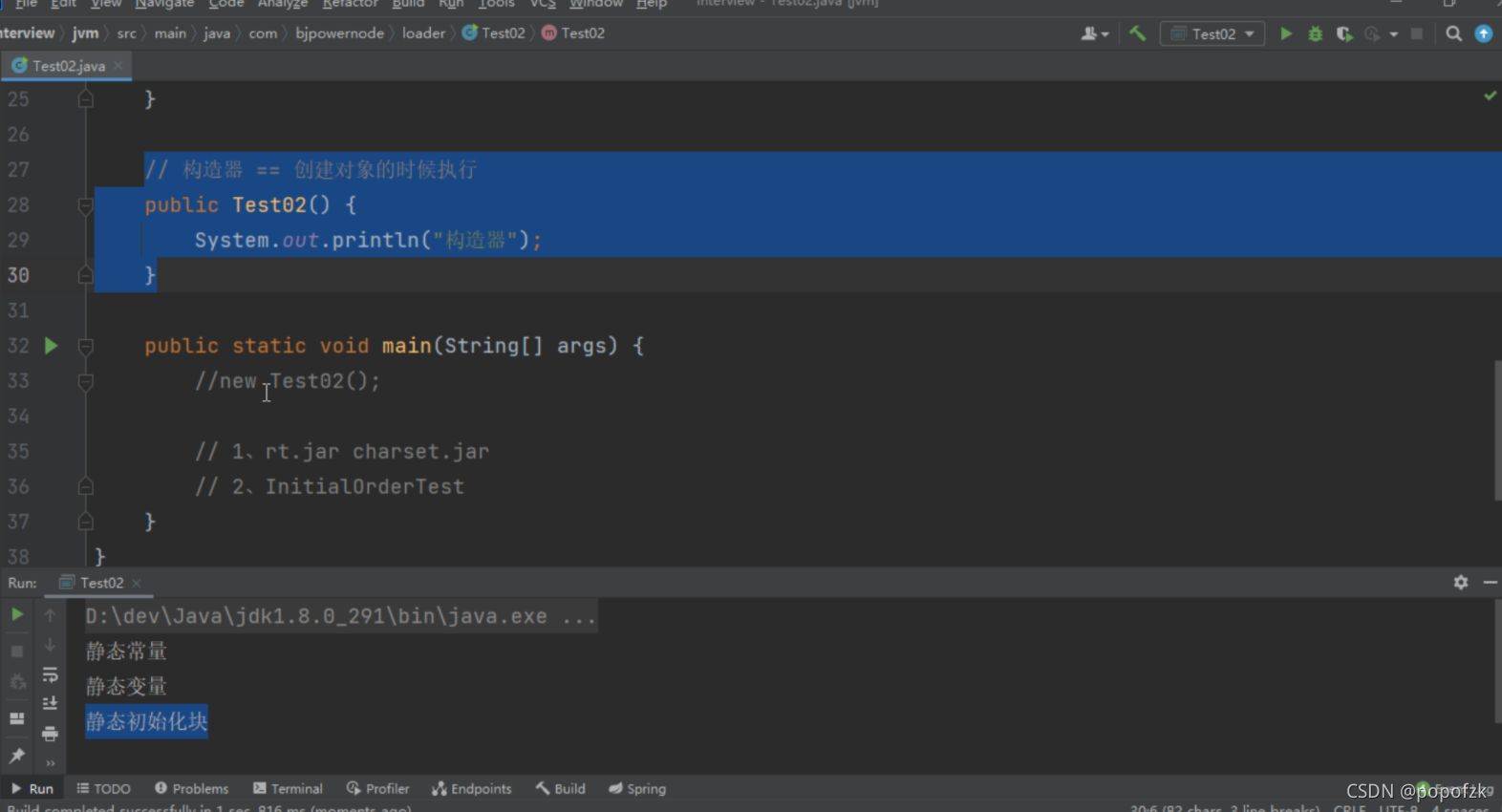Image resolution: width=1502 pixels, height=812 pixels.
Task: Click the Run console vertical scrollbar
Action: point(1497,661)
